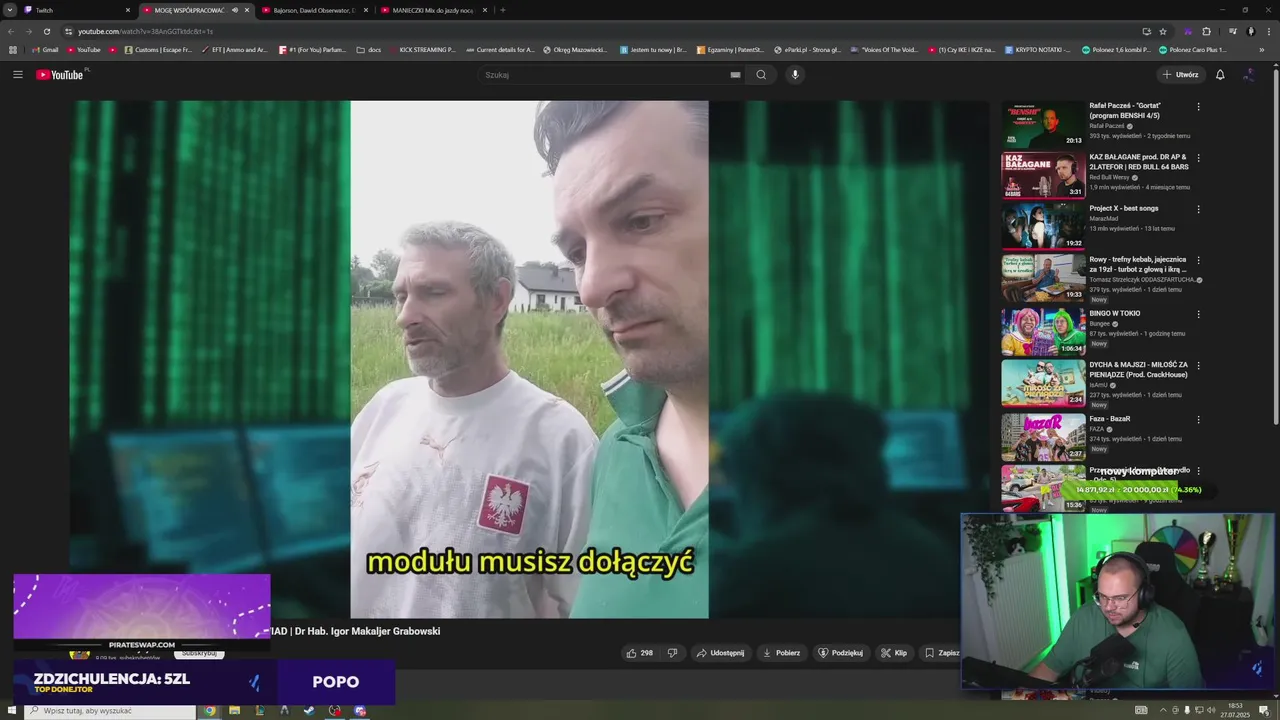
Task: Open the site info icon left of URL
Action: click(68, 31)
